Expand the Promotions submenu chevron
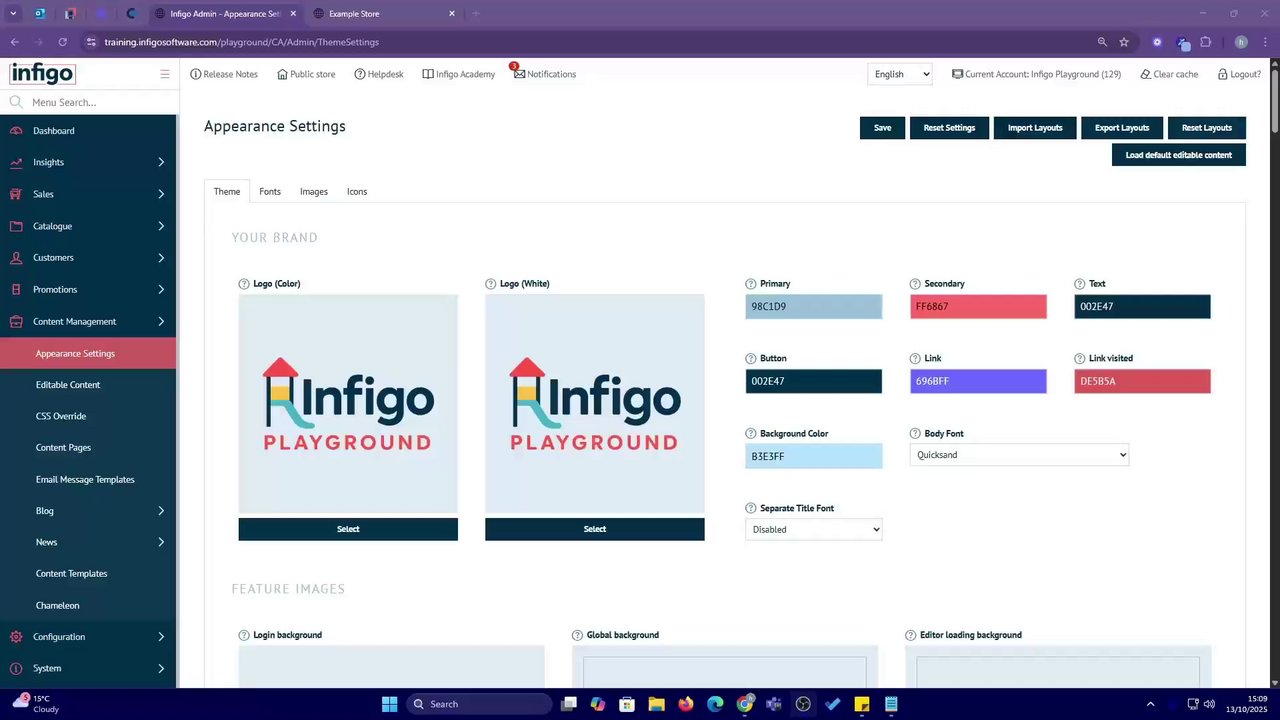The image size is (1280, 720). (x=161, y=289)
